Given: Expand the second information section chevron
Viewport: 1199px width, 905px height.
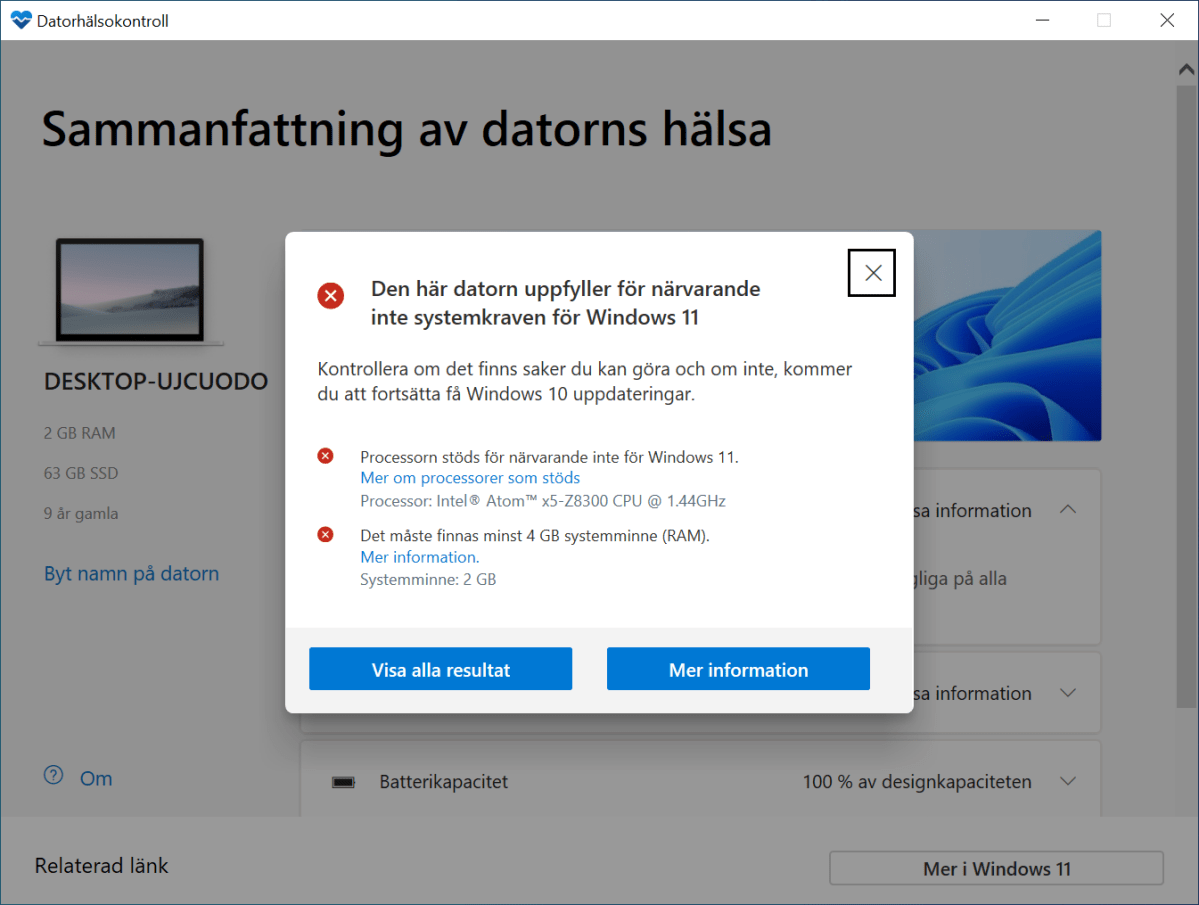Looking at the screenshot, I should [1067, 692].
